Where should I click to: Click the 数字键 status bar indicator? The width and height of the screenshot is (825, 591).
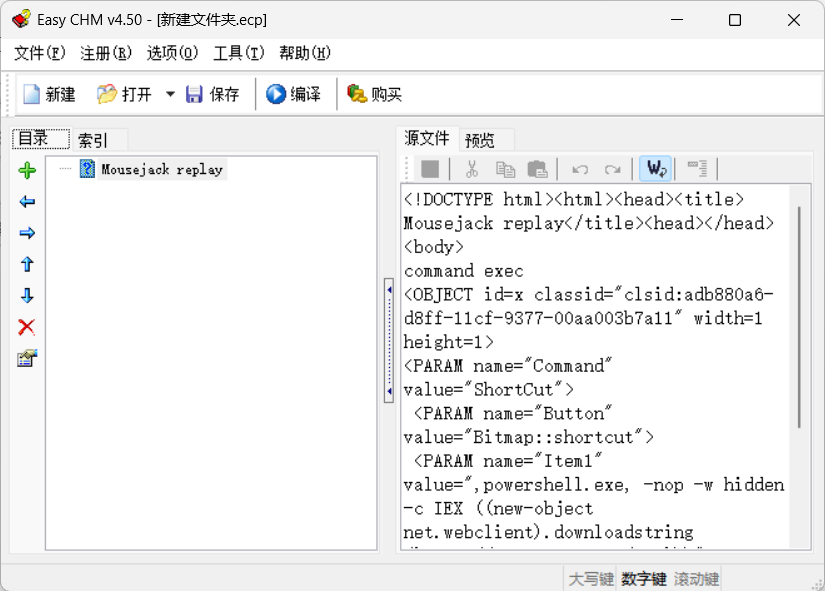(x=643, y=579)
